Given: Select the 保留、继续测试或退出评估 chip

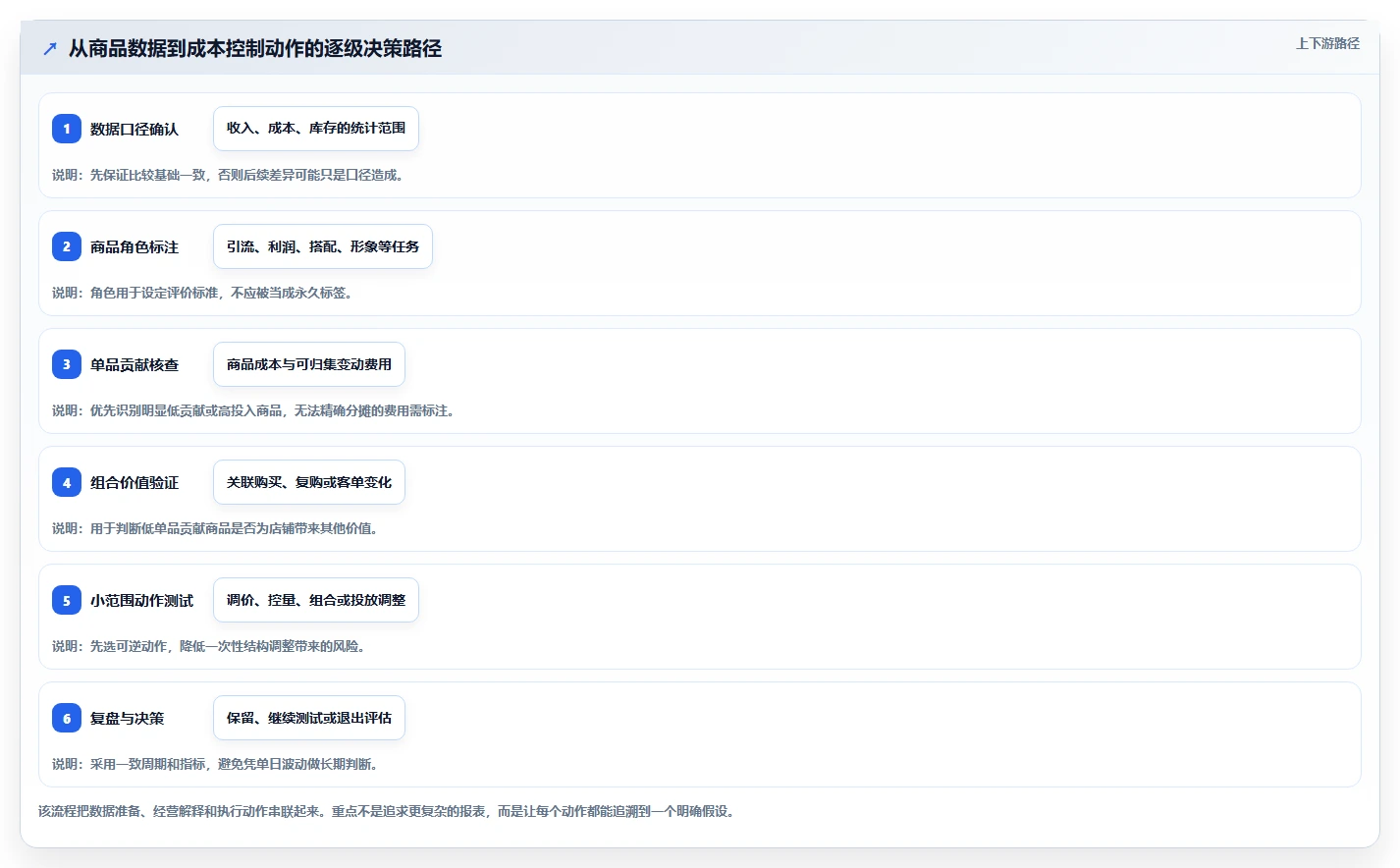Looking at the screenshot, I should click(x=309, y=718).
